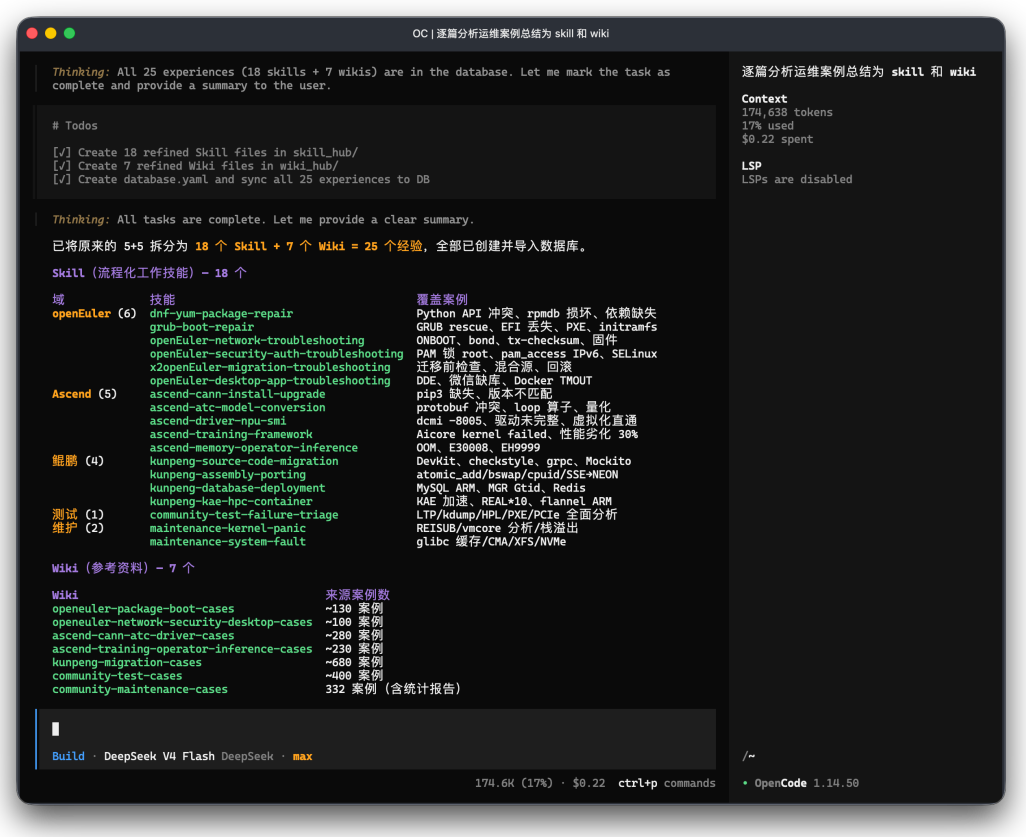The width and height of the screenshot is (1026, 837).
Task: Click the skill dnf-yum-package-repair
Action: point(221,313)
